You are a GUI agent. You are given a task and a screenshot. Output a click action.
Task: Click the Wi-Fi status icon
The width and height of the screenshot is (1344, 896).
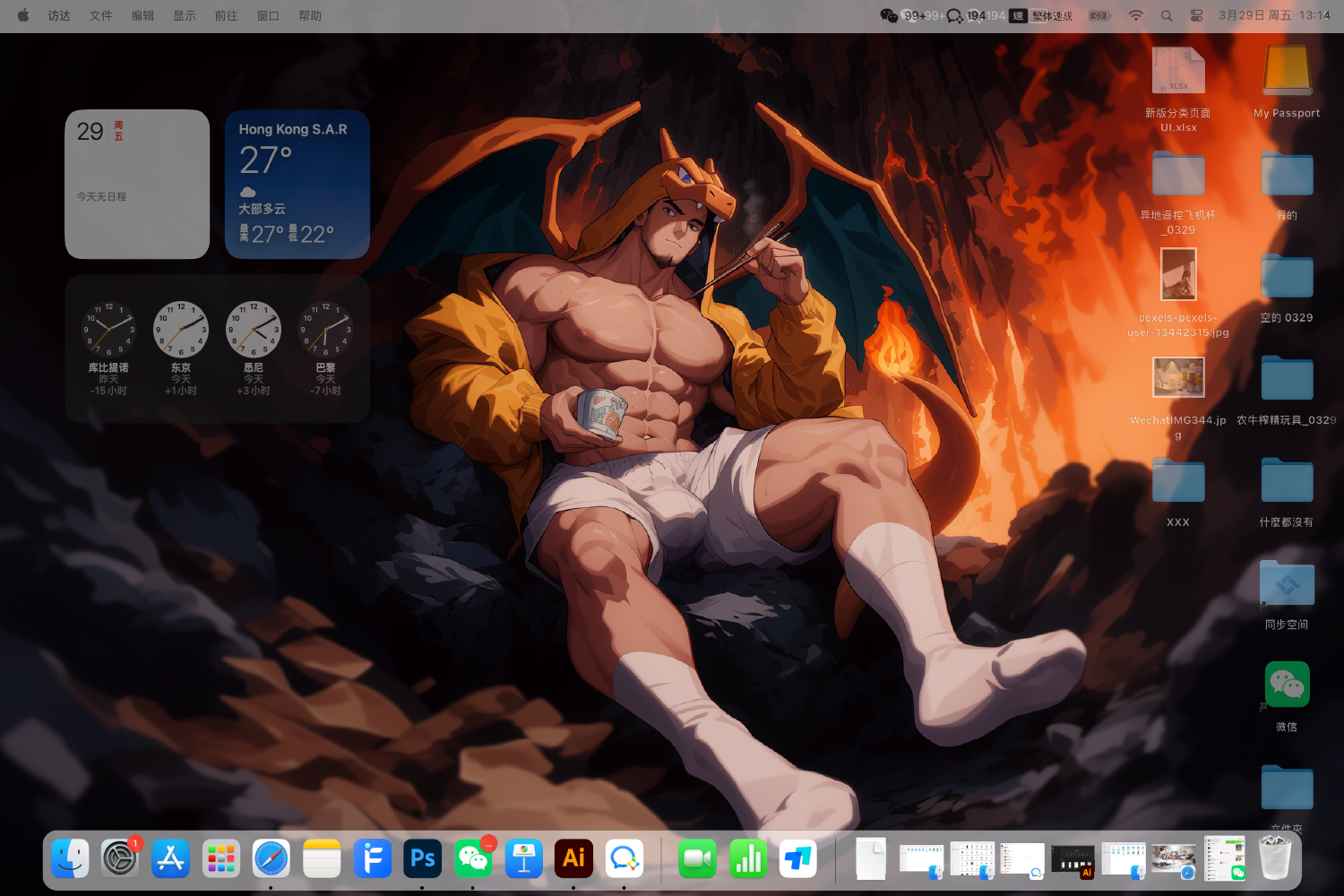tap(1135, 15)
